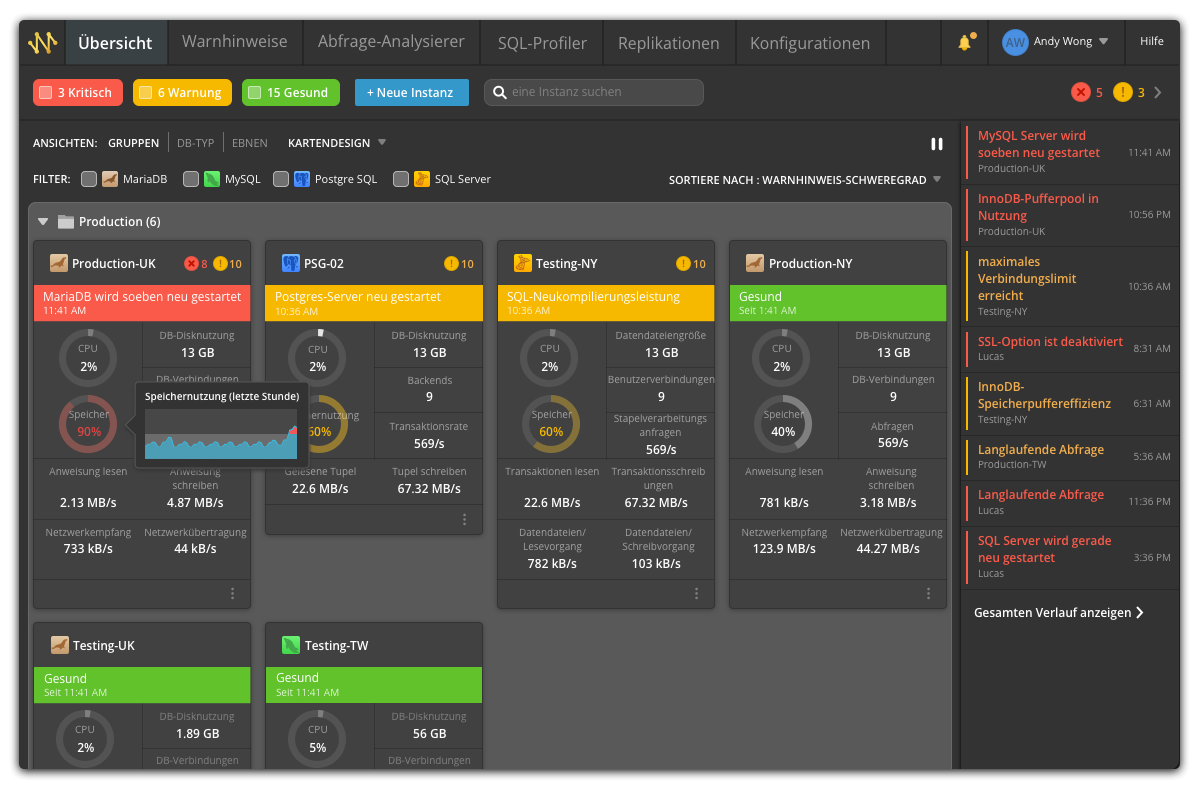
Task: Expand the alerts counter chevron
Action: [1158, 93]
